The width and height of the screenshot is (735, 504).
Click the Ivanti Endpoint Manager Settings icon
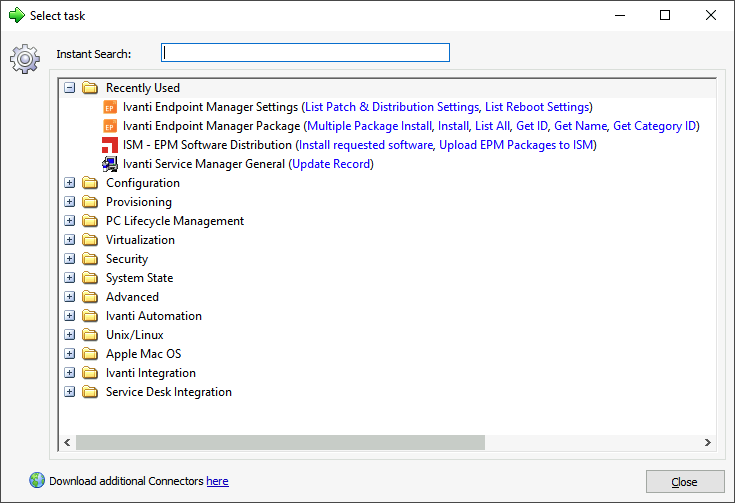[110, 107]
